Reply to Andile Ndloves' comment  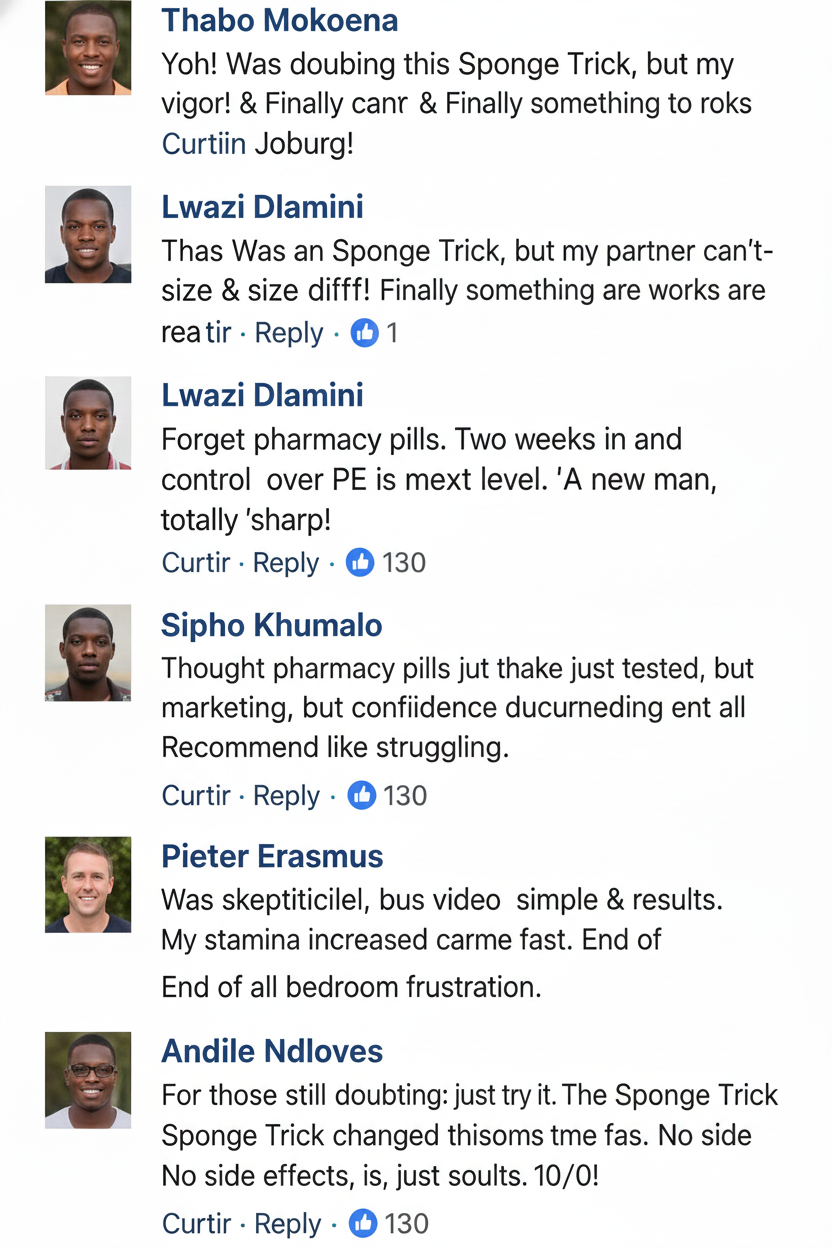(x=288, y=1223)
